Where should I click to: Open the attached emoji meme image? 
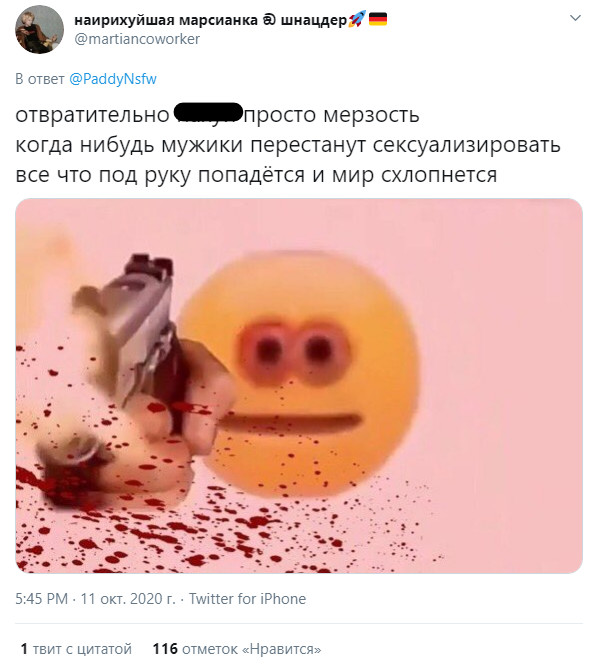tap(299, 386)
